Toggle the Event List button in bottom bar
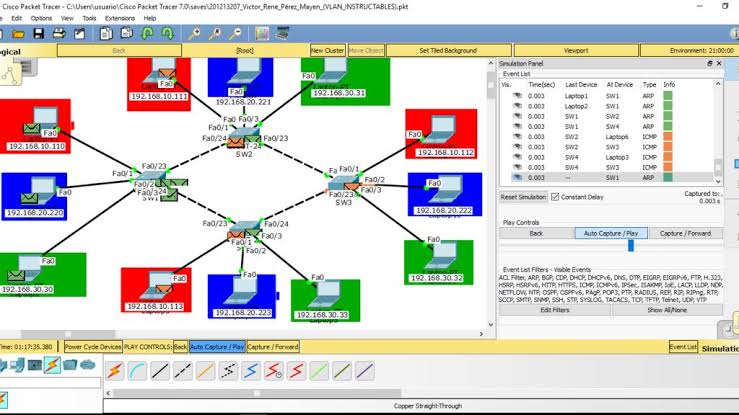 point(683,347)
